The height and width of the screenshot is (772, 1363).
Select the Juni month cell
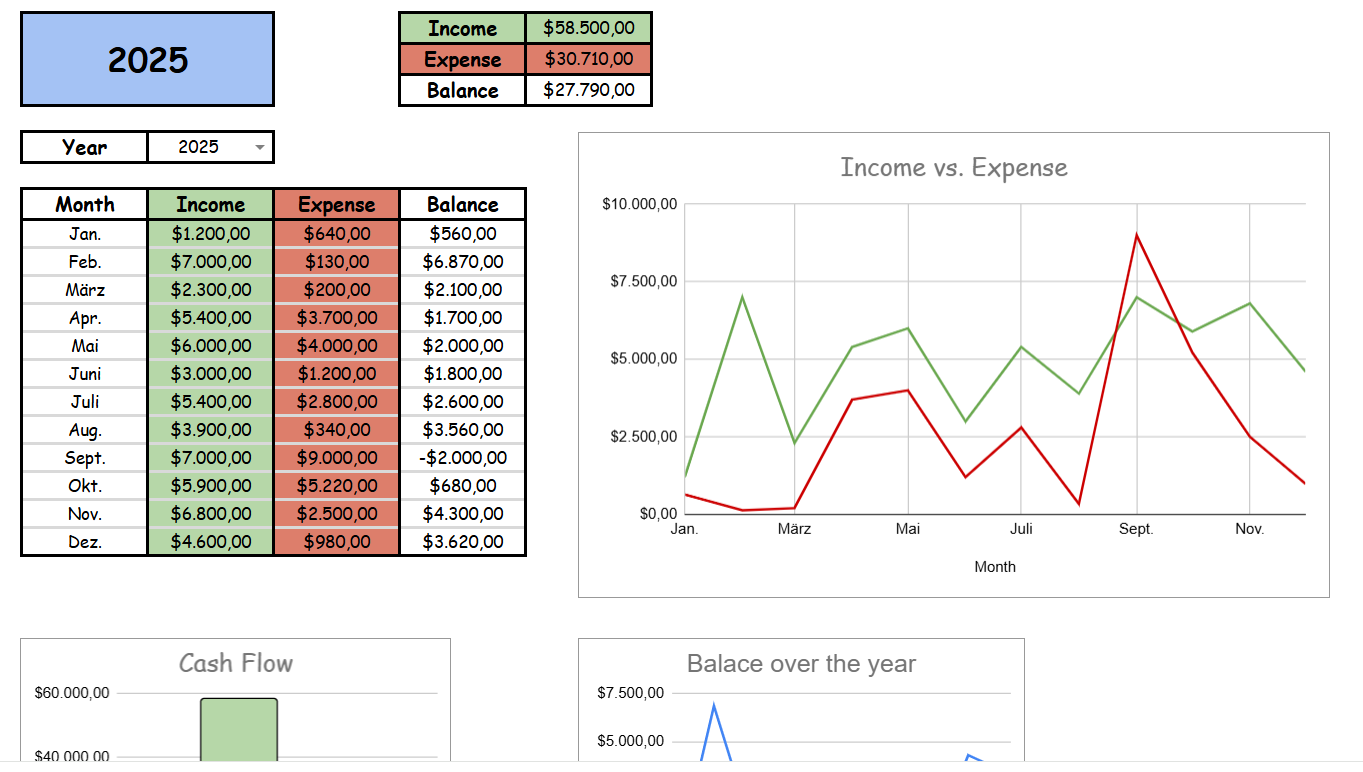[x=85, y=374]
